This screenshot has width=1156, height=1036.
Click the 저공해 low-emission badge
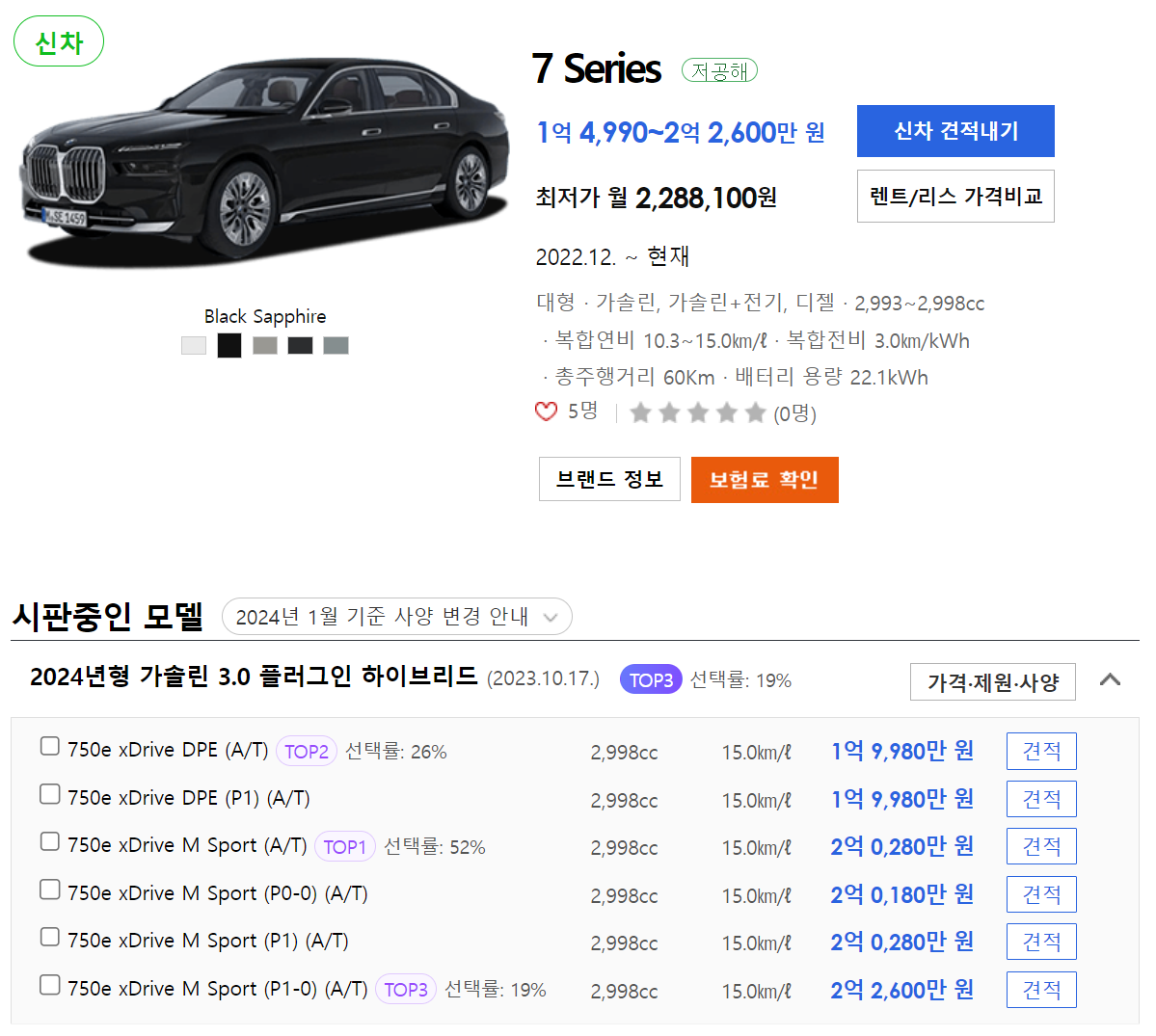coord(719,70)
